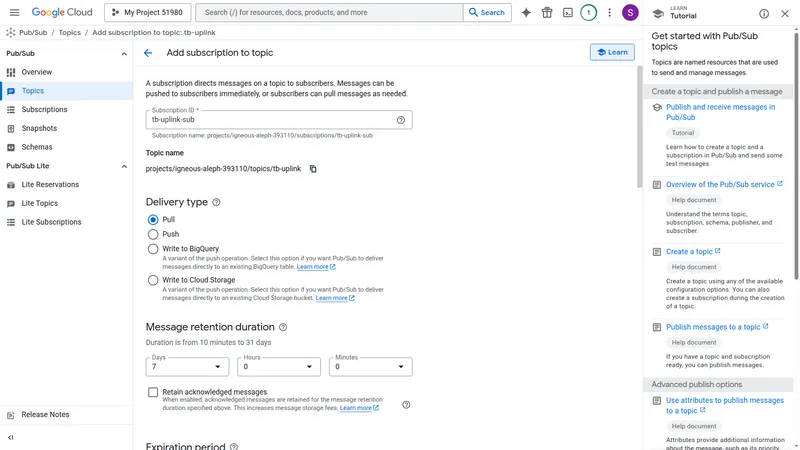
Task: Open Gemini AI assistant sparkle icon
Action: (526, 13)
